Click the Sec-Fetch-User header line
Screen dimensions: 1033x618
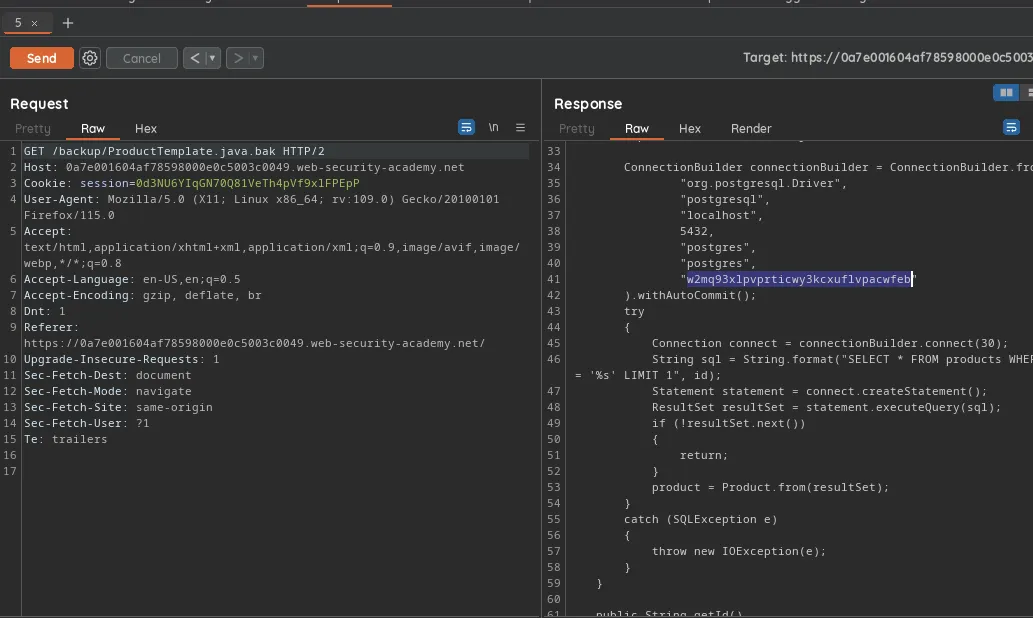tap(86, 423)
